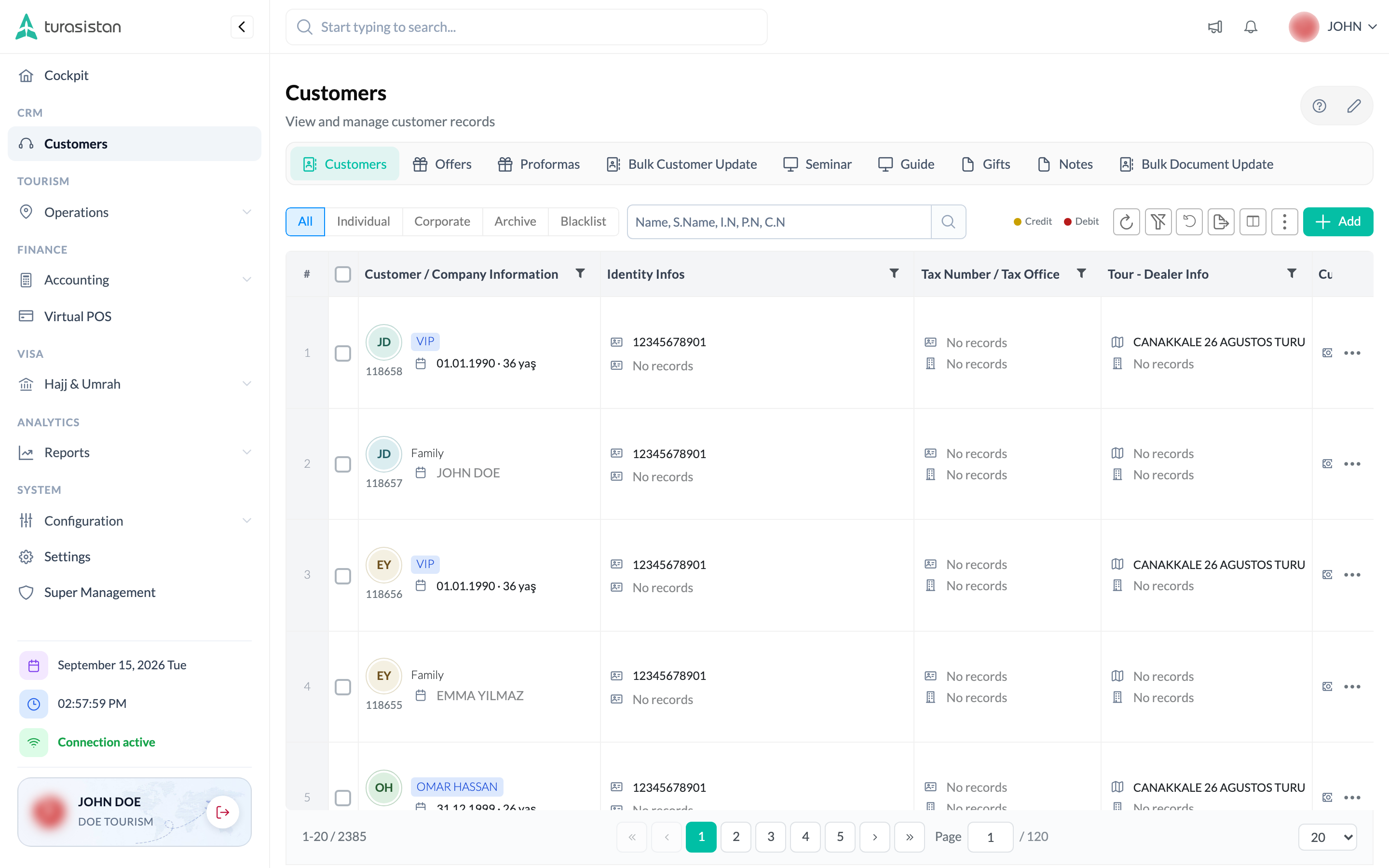Open toolbar more options vertical dots
The height and width of the screenshot is (868, 1389).
click(1284, 222)
